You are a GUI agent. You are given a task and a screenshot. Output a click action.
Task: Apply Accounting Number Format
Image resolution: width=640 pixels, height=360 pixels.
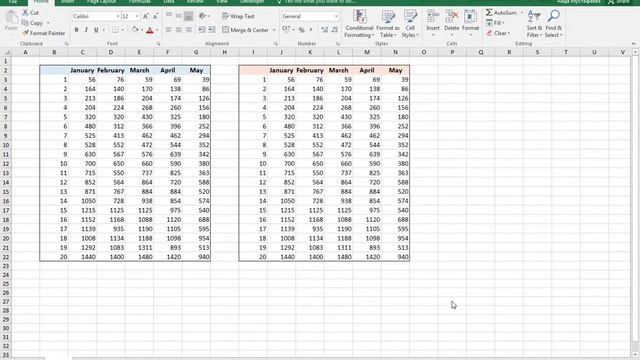click(286, 29)
